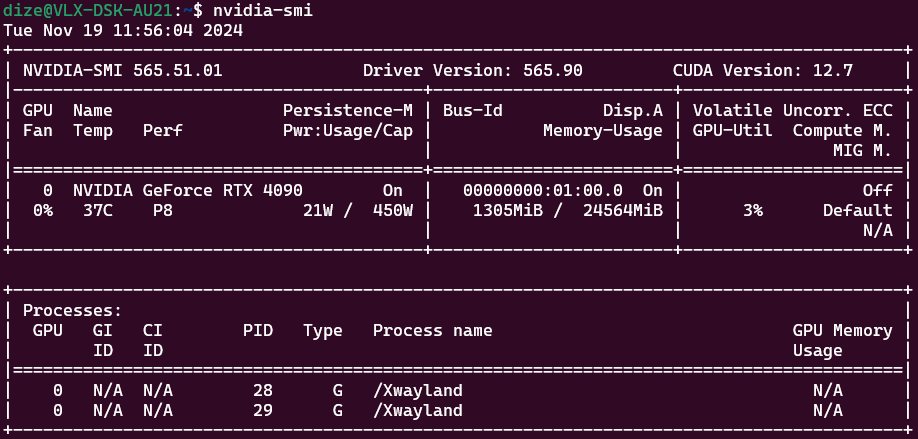The height and width of the screenshot is (439, 918).
Task: Click the 37C temperature reading
Action: [87, 211]
